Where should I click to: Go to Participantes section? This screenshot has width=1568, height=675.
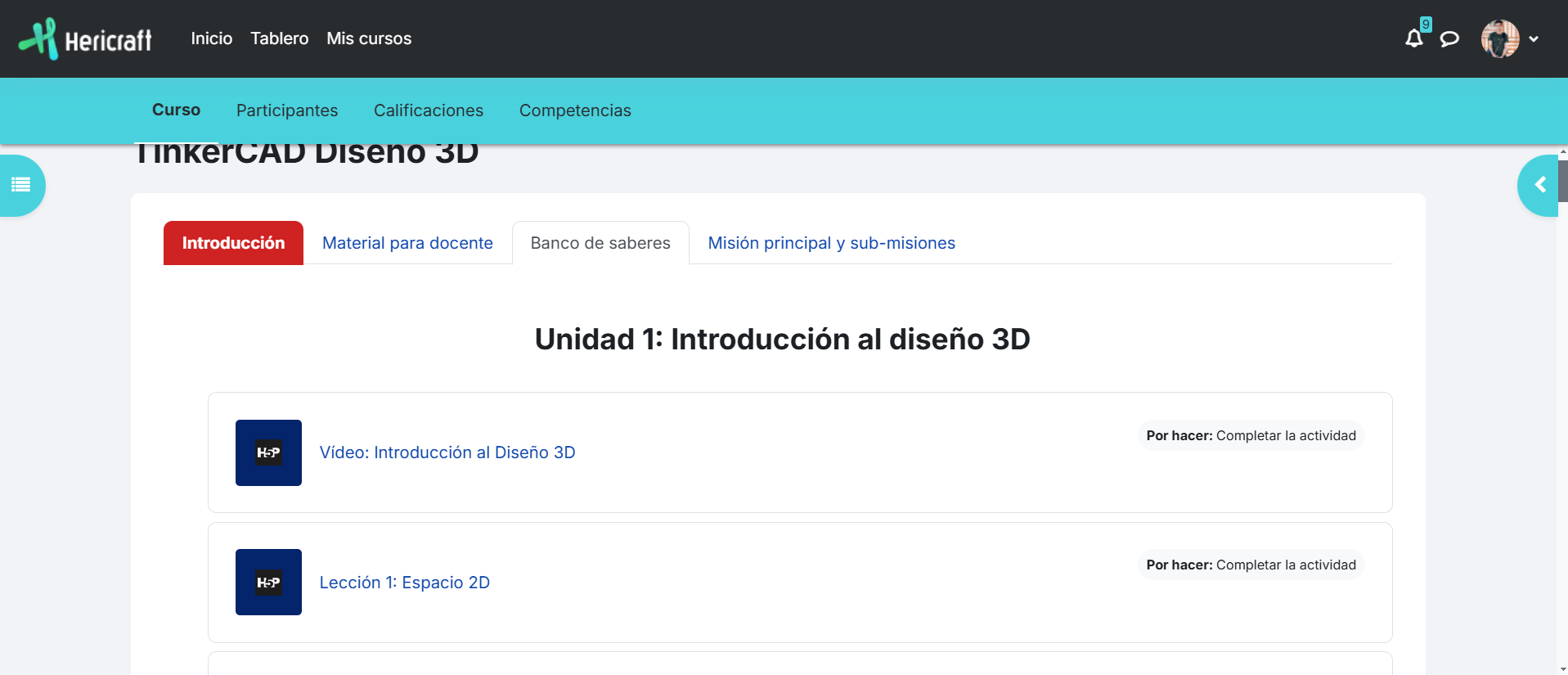pos(287,110)
